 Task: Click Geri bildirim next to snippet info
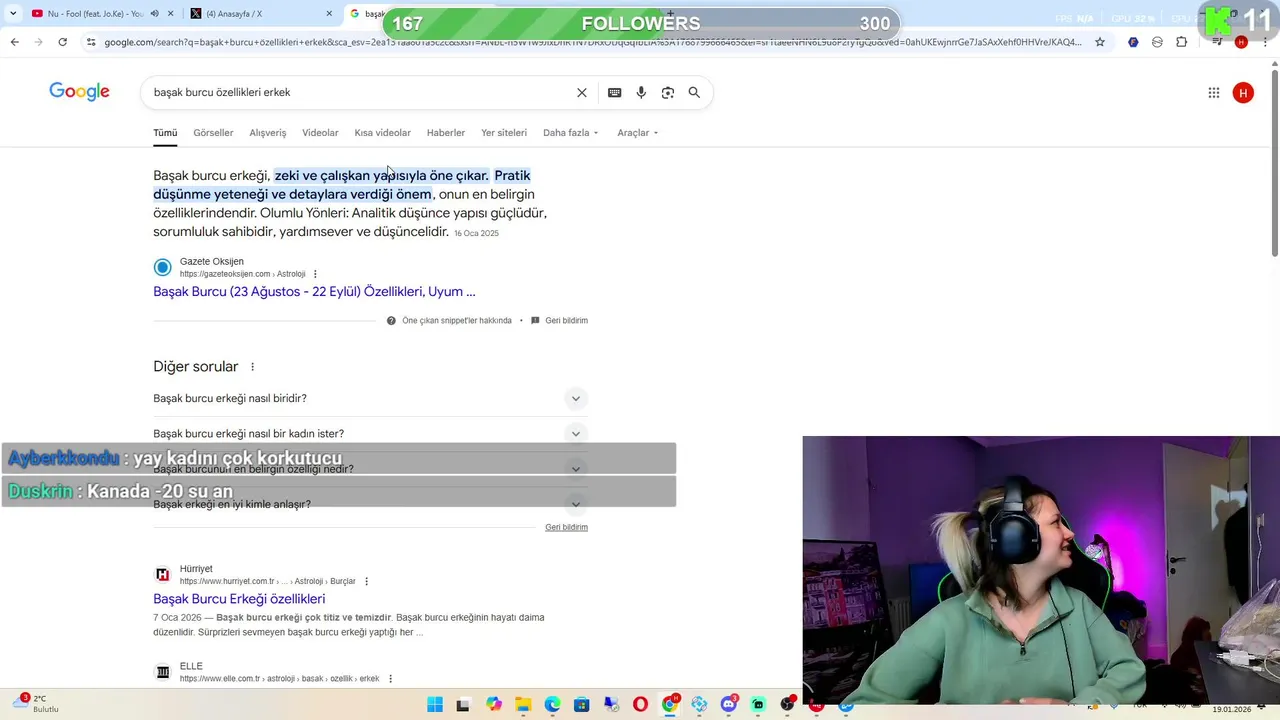[566, 321]
